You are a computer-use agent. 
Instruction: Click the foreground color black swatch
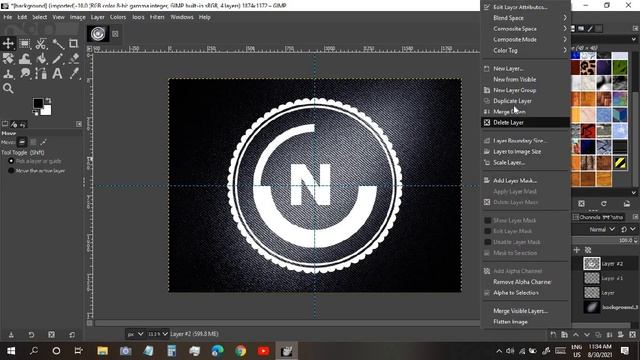pyautogui.click(x=38, y=103)
